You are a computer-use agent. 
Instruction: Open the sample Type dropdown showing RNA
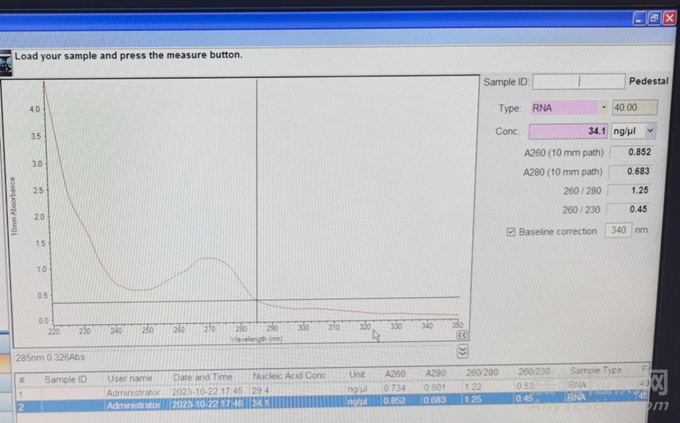(603, 108)
